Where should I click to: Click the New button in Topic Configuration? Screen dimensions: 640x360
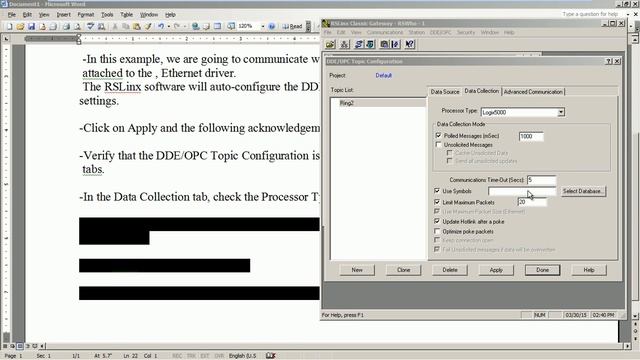tap(357, 270)
